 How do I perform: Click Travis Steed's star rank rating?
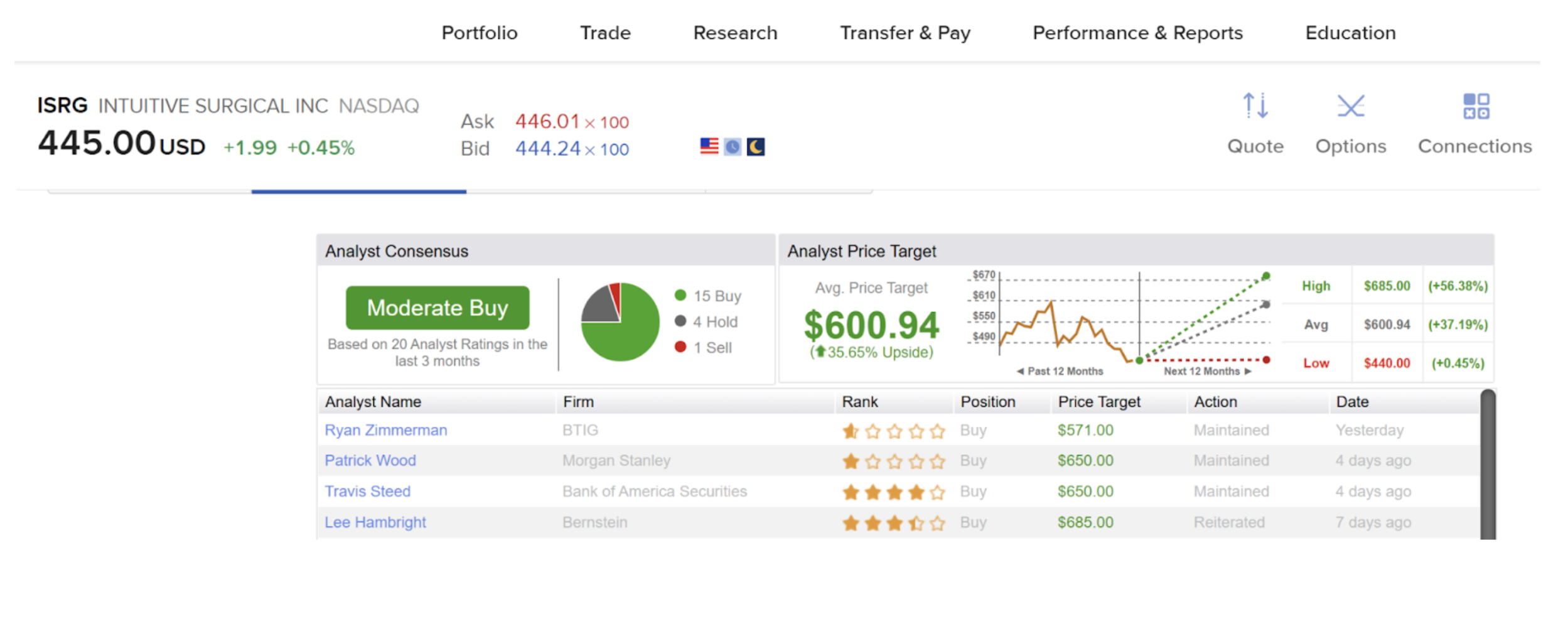[893, 492]
